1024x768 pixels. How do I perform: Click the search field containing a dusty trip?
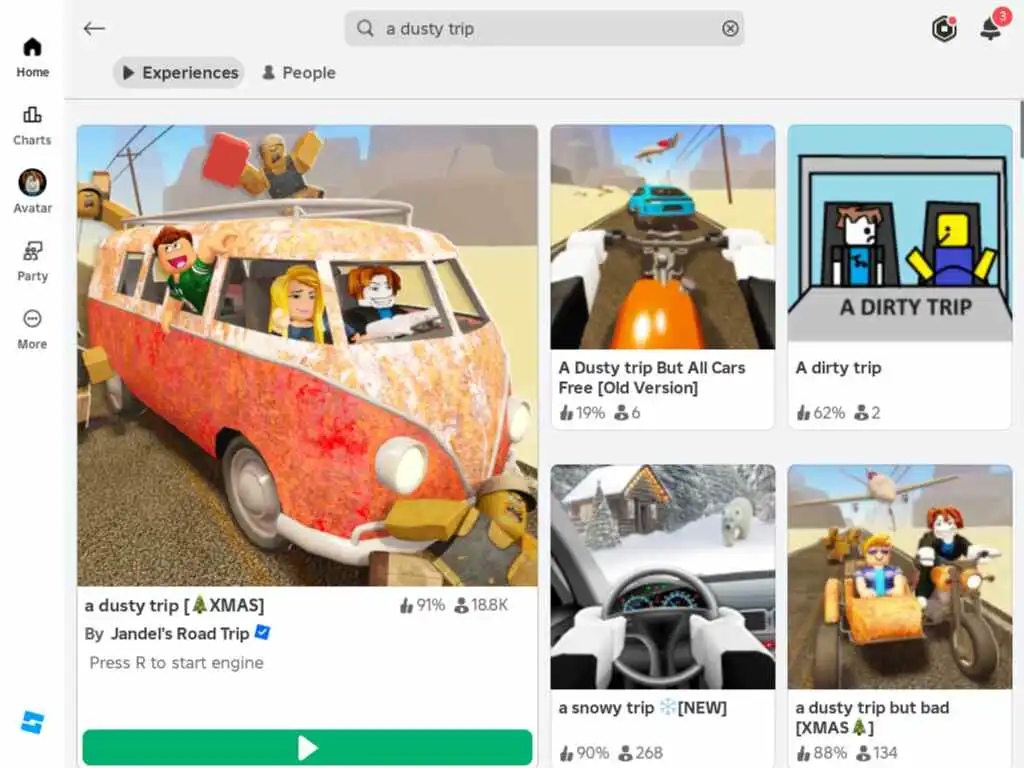pyautogui.click(x=544, y=29)
